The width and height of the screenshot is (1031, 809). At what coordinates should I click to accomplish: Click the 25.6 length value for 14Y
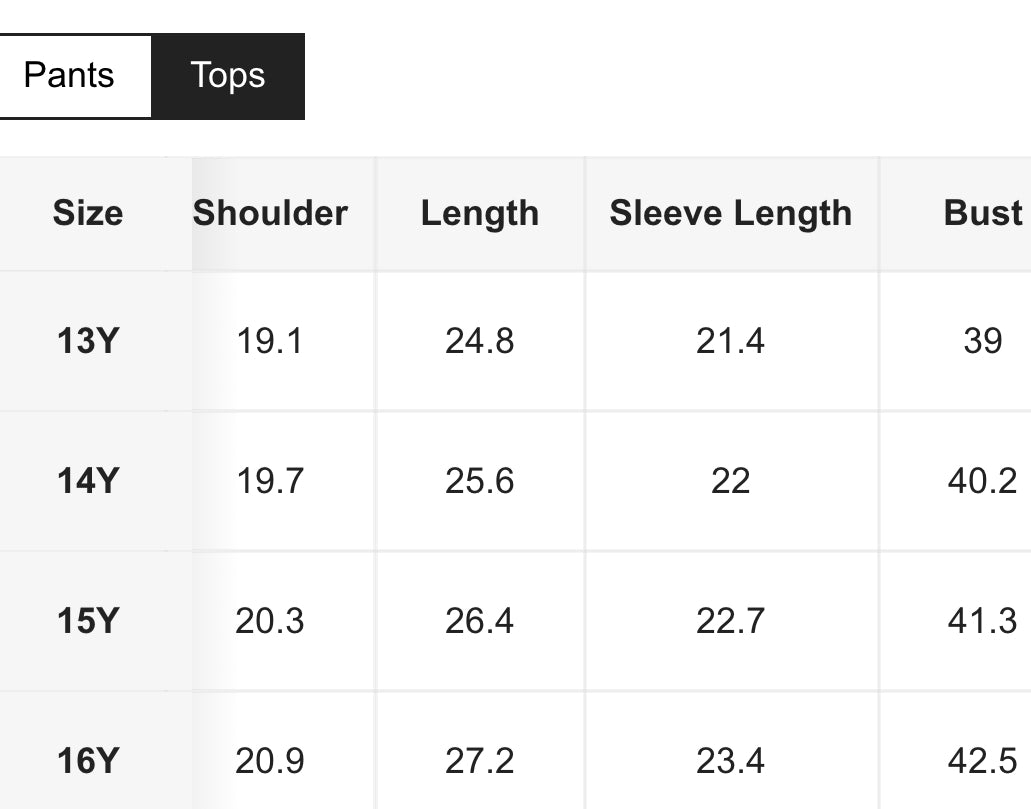480,481
